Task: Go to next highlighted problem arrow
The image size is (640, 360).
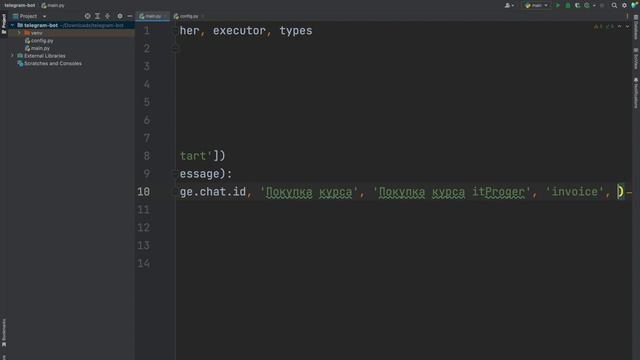Action: pos(628,27)
